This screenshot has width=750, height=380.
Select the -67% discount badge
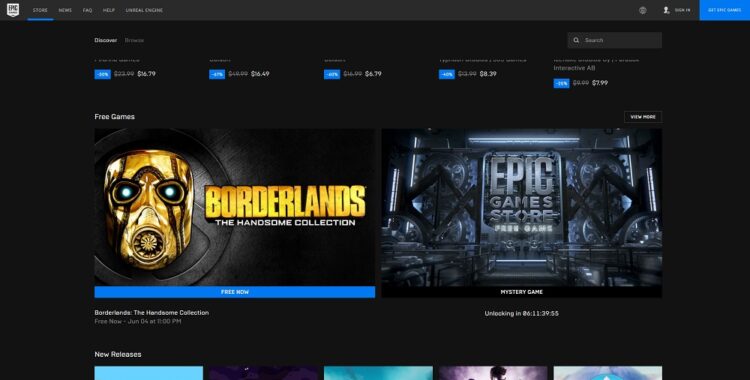[217, 74]
